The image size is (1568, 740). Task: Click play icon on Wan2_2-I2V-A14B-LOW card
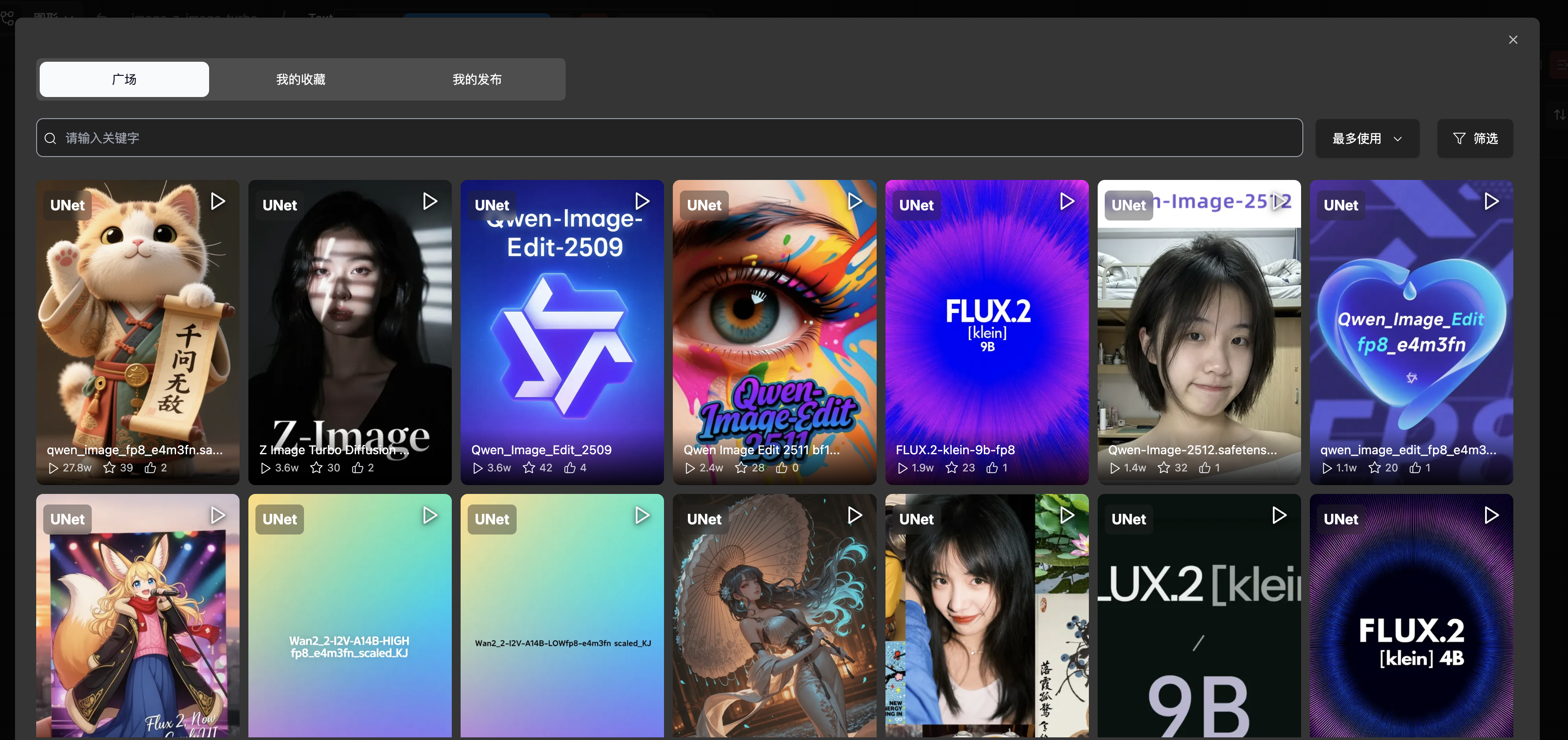(x=642, y=516)
